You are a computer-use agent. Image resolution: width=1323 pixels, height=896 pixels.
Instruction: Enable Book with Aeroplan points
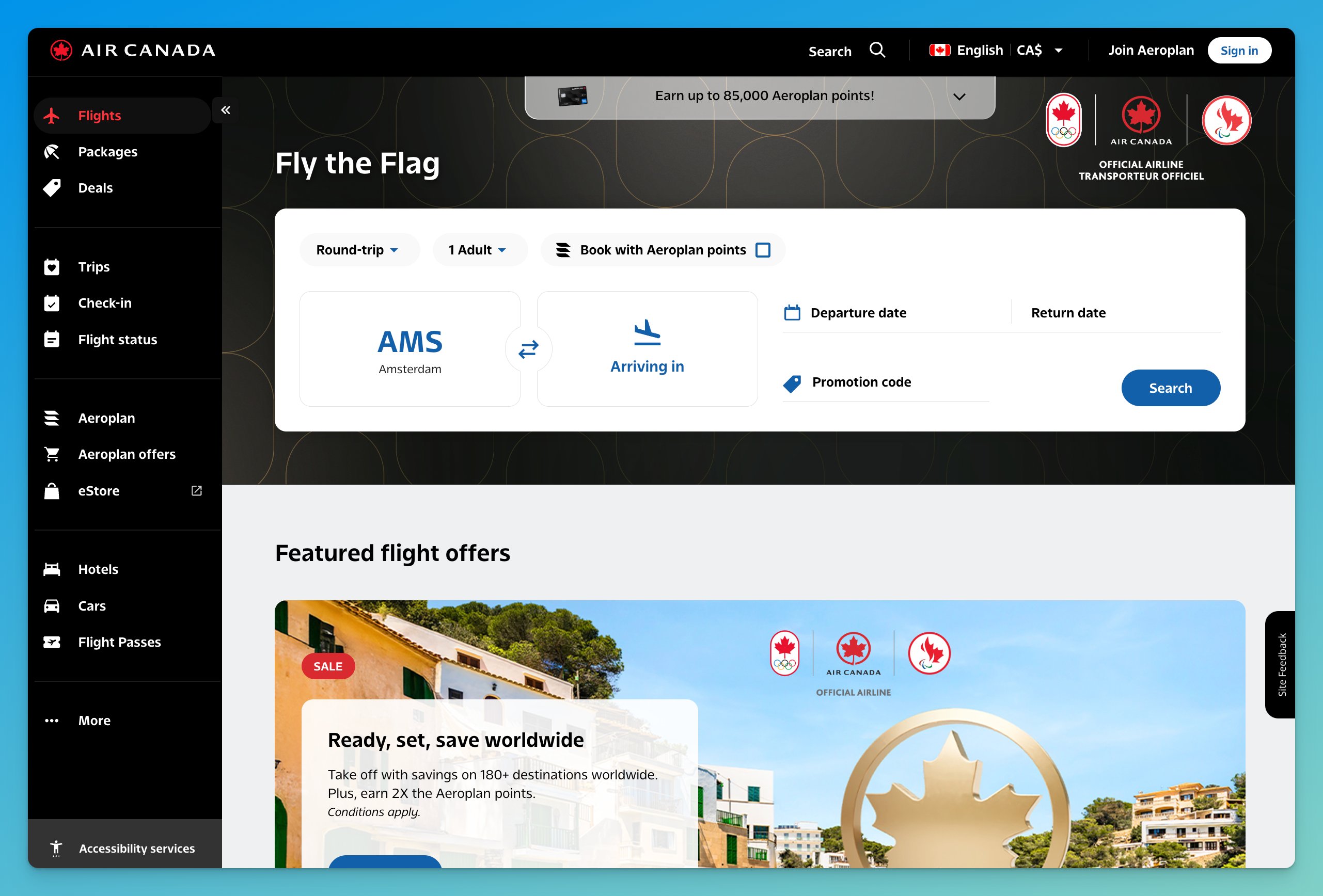coord(763,250)
